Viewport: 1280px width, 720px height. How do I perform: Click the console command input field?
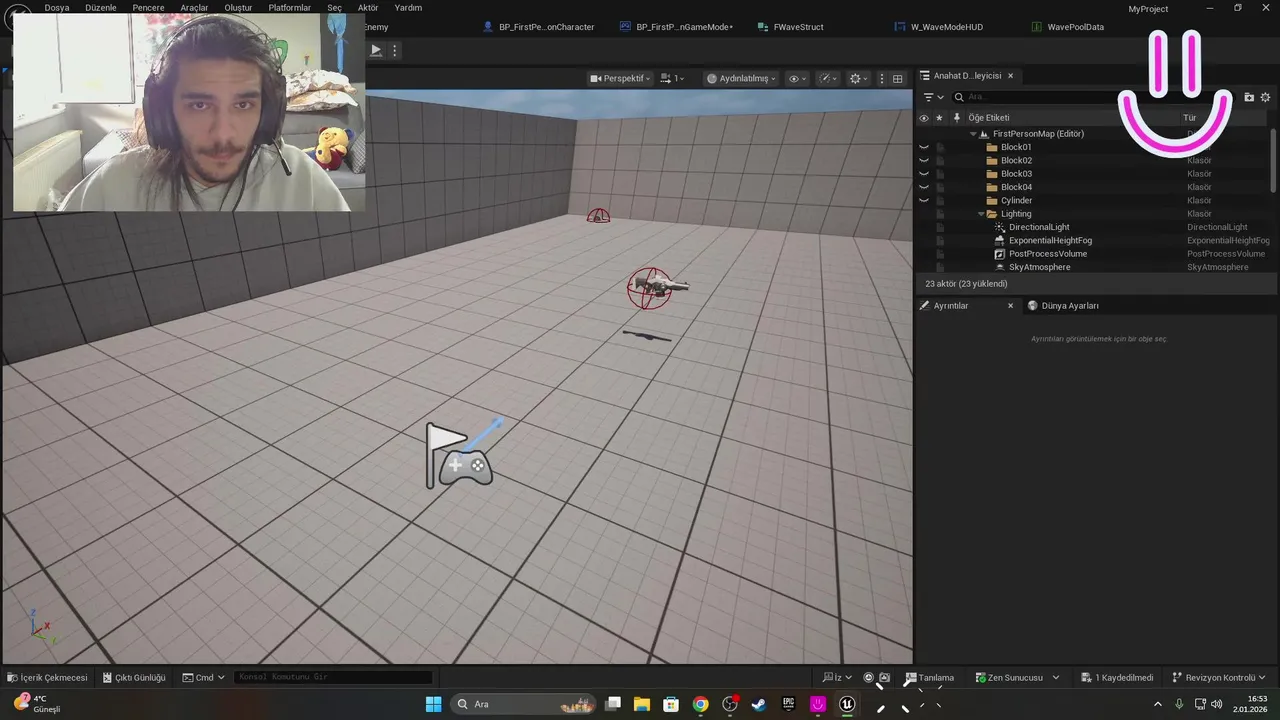pyautogui.click(x=333, y=678)
